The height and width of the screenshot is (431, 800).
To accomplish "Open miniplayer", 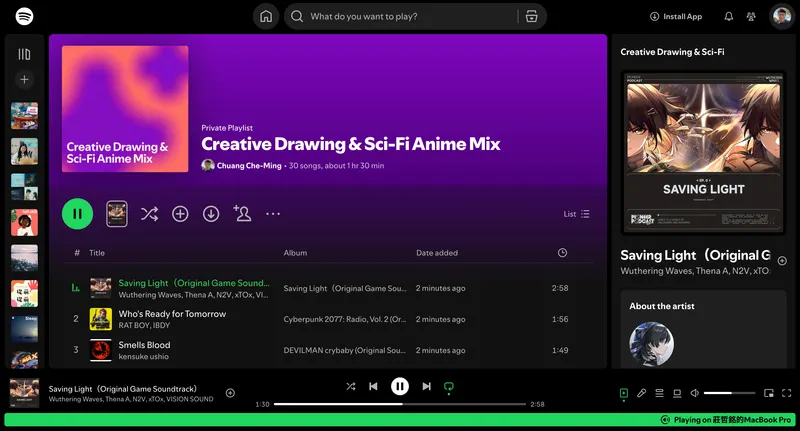I will coord(768,393).
